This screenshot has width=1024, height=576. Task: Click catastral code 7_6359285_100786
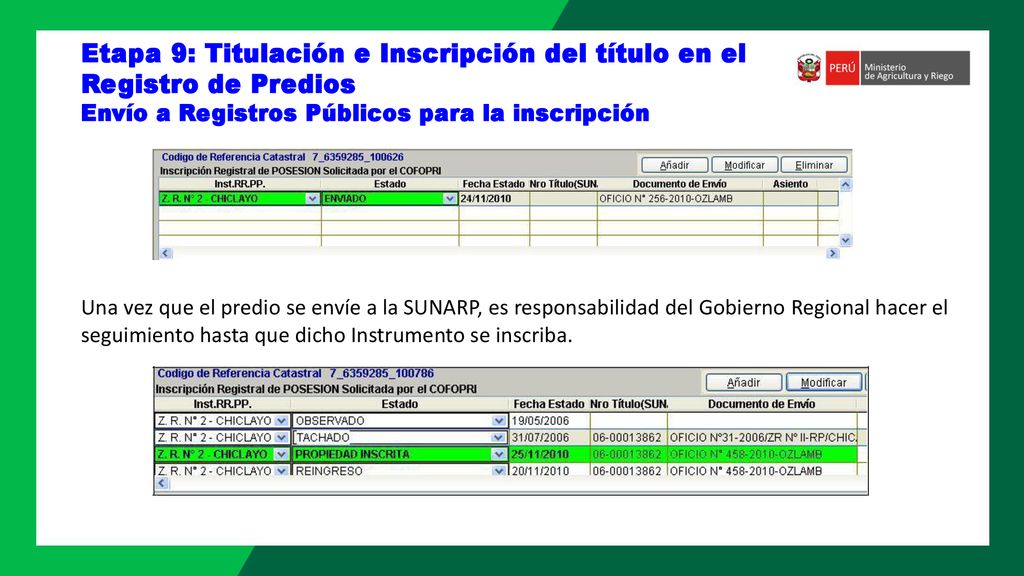[x=381, y=373]
